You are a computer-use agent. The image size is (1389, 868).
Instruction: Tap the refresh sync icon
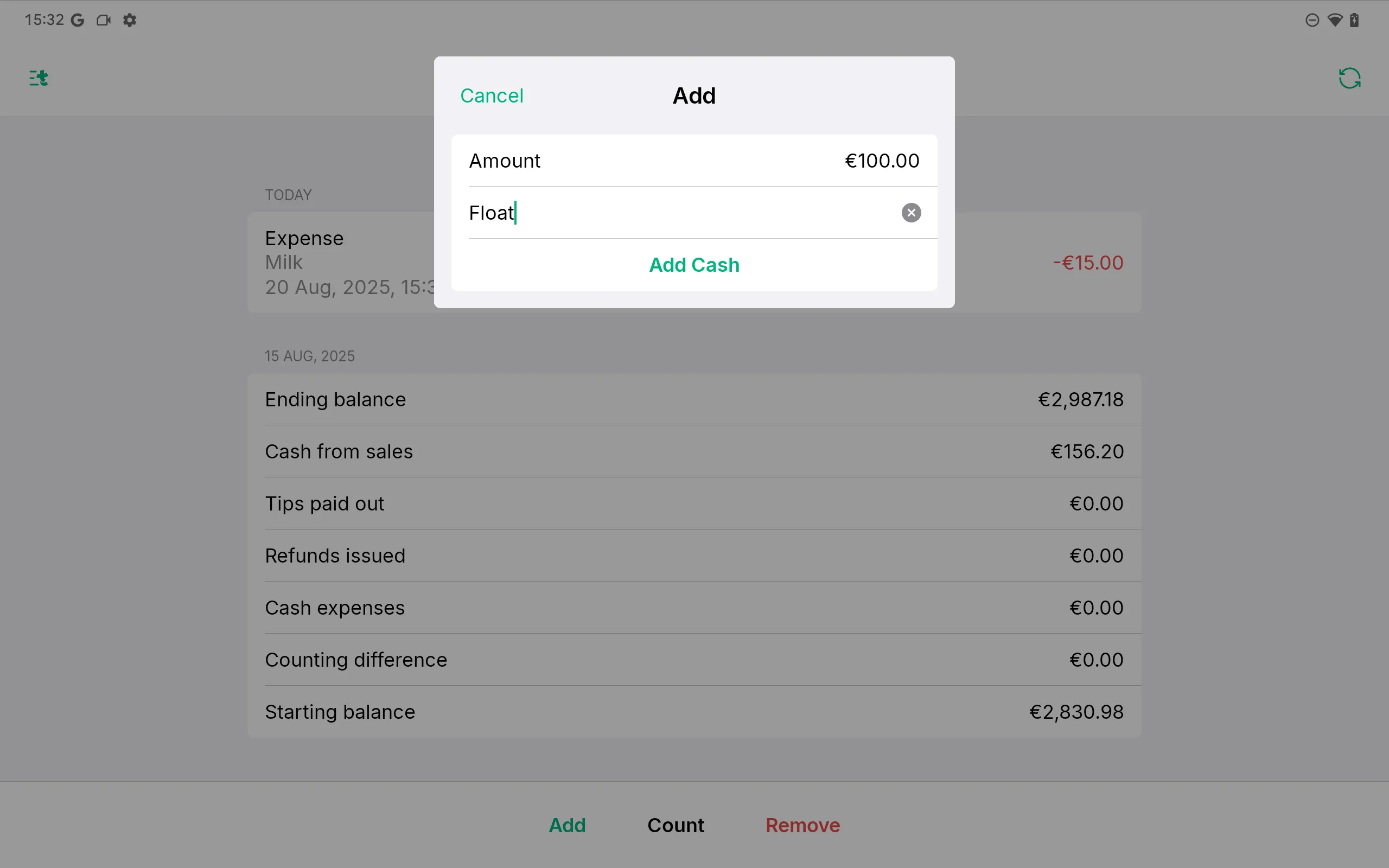point(1349,78)
